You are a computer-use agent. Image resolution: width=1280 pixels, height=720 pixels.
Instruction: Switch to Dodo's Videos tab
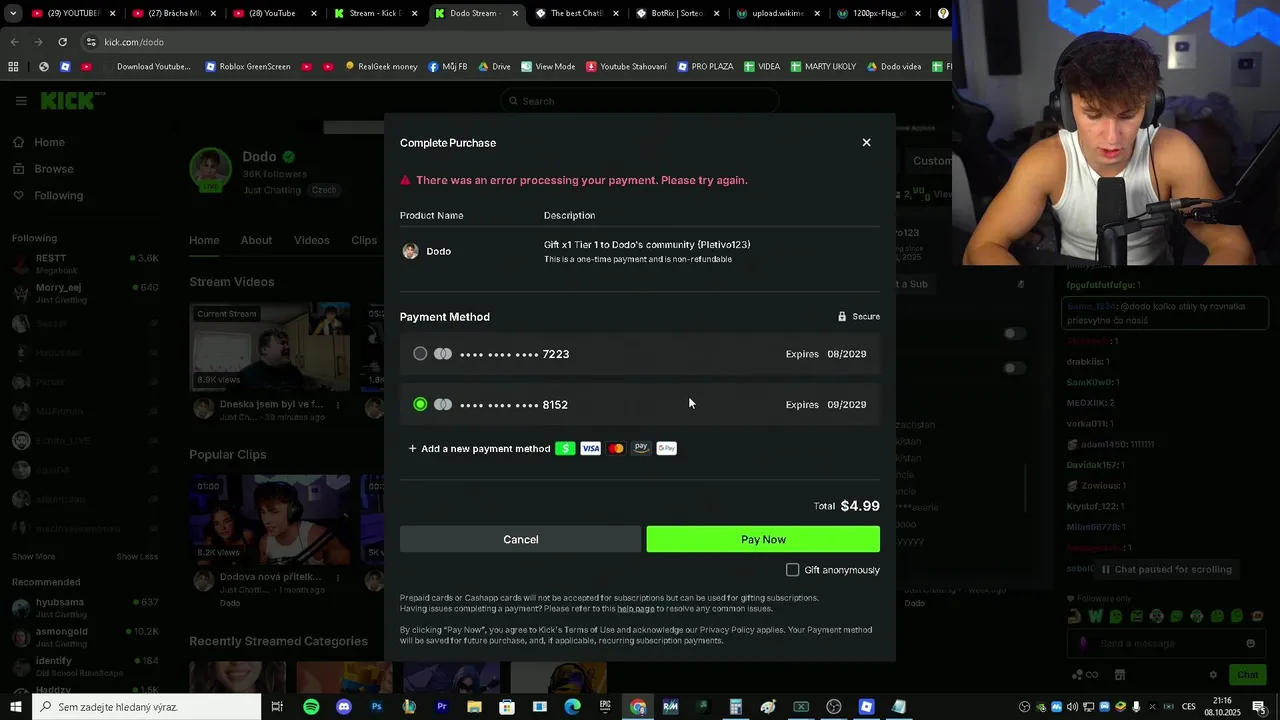(311, 240)
